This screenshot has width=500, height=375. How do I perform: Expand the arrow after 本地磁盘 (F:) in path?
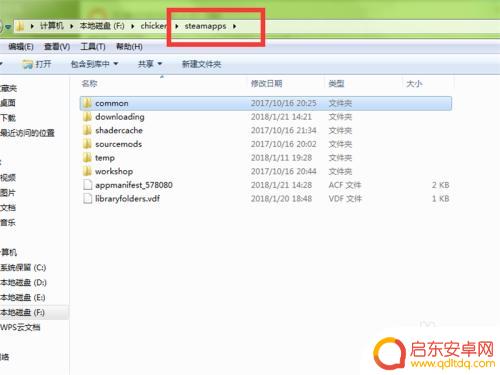[x=133, y=26]
